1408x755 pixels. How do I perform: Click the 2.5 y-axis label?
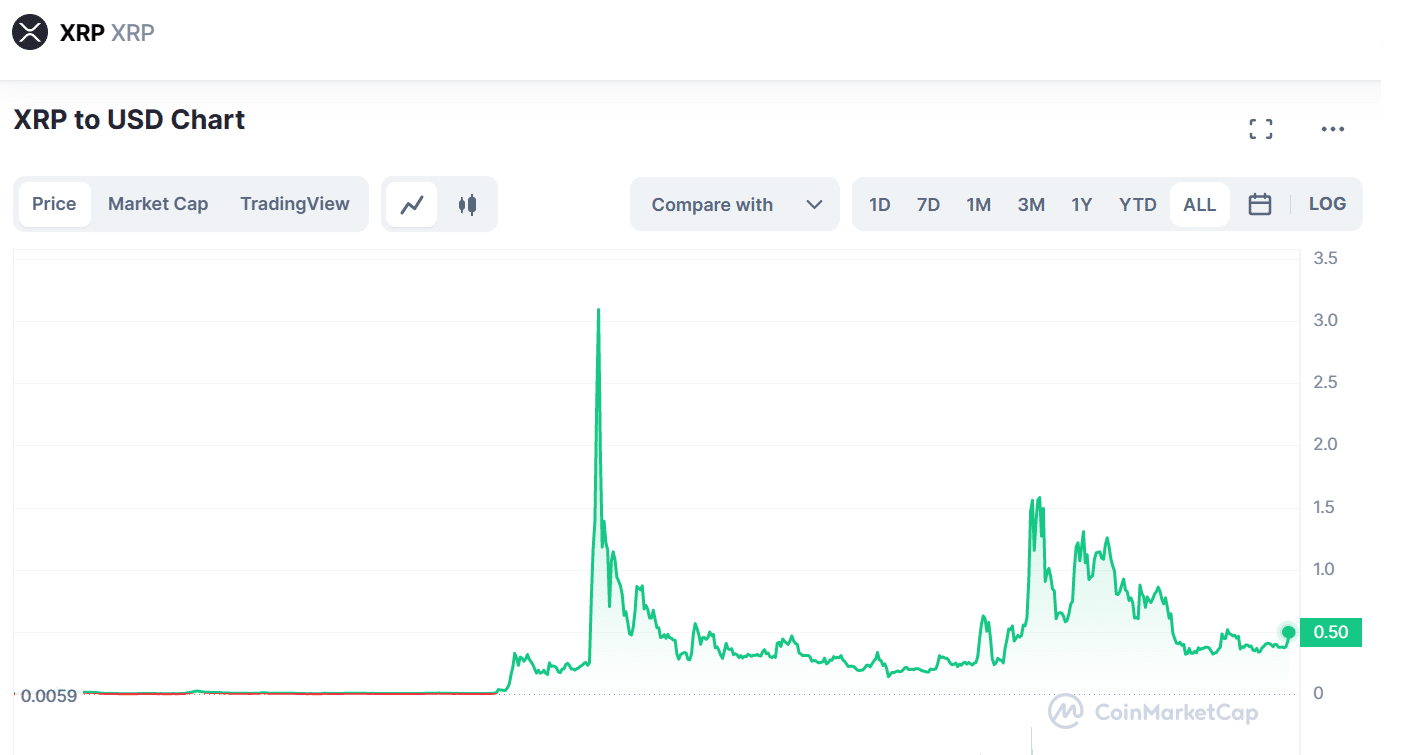click(x=1326, y=383)
